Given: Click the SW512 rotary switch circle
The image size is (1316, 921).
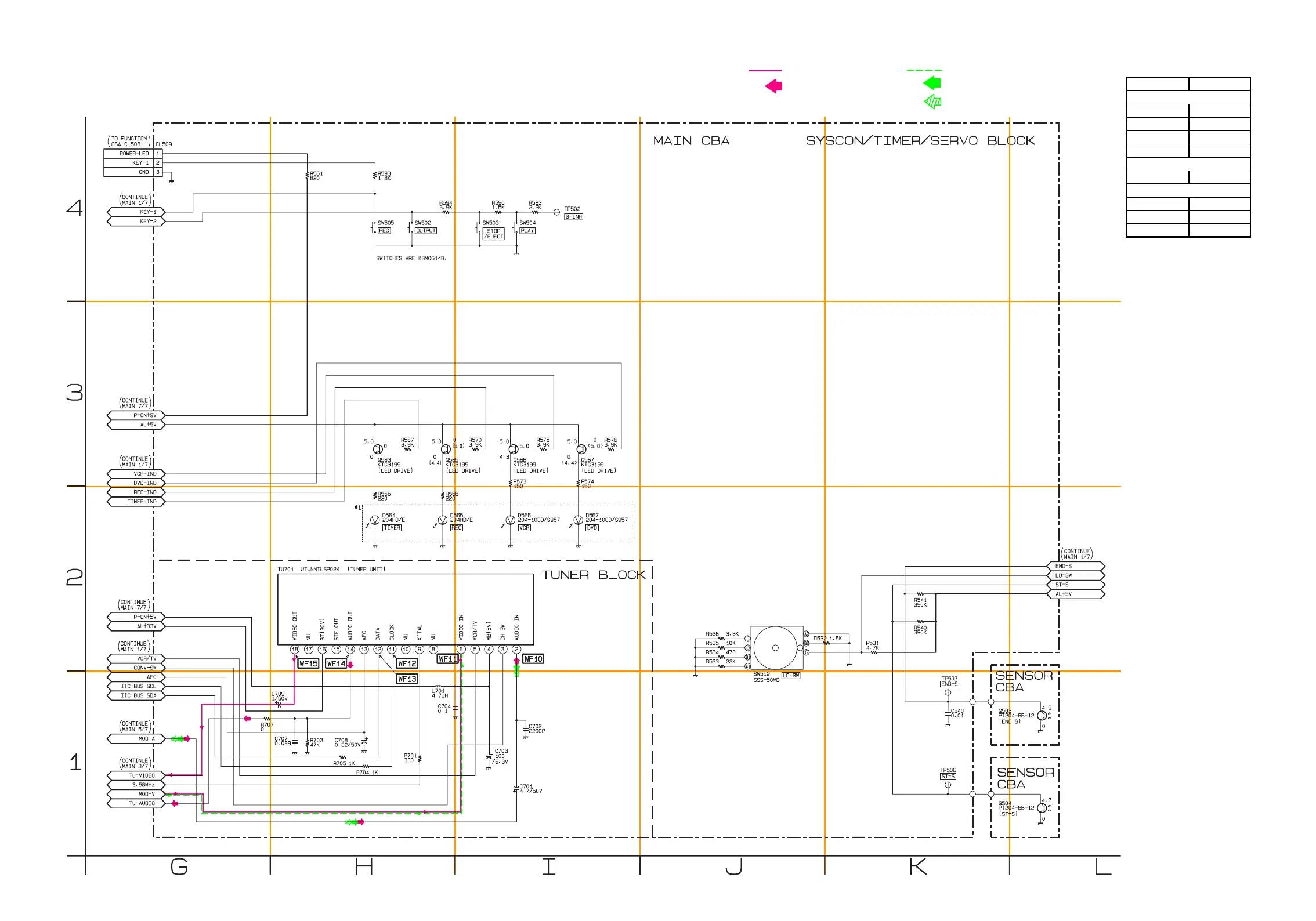Looking at the screenshot, I should point(775,648).
